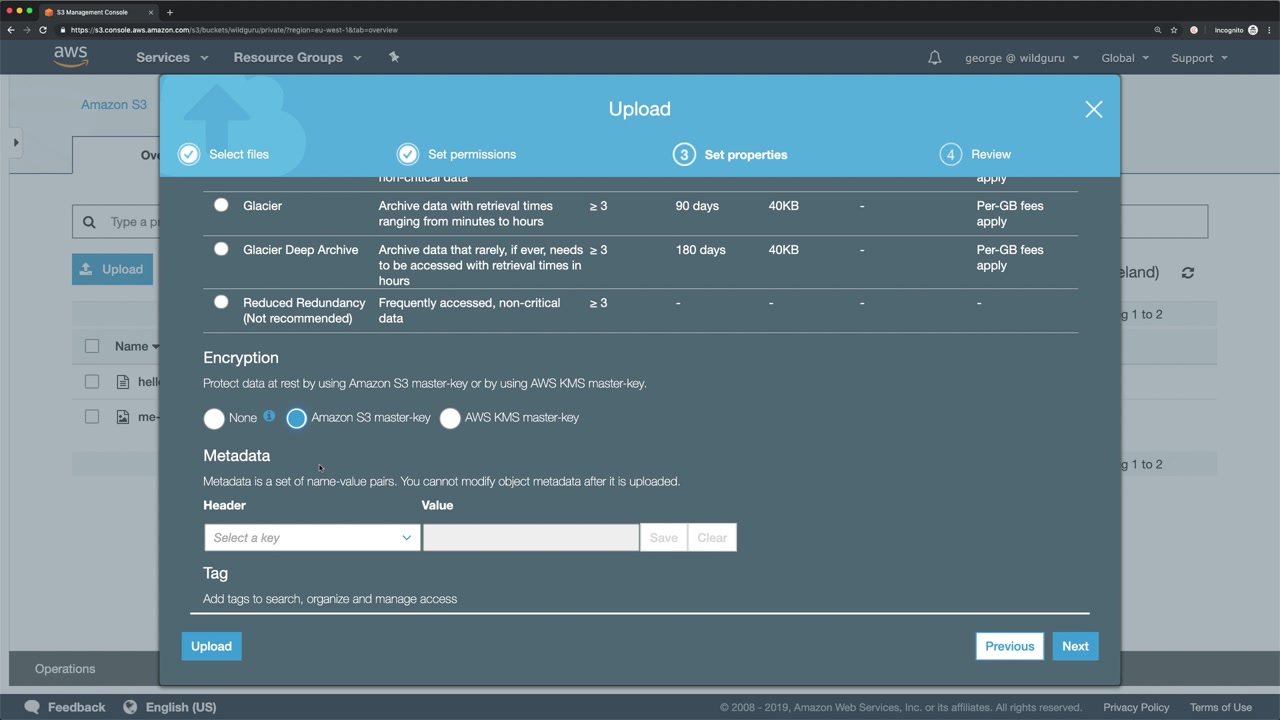Click the "180 days" cell for Glacier Deep Archive
Viewport: 1280px width, 720px height.
click(700, 250)
